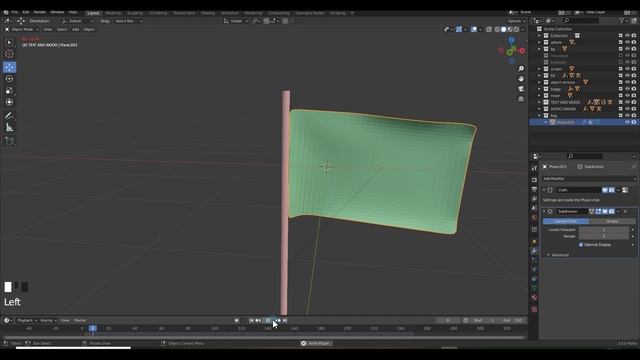Remove the Subdivision modifier with X
The image size is (640, 360).
(x=625, y=211)
